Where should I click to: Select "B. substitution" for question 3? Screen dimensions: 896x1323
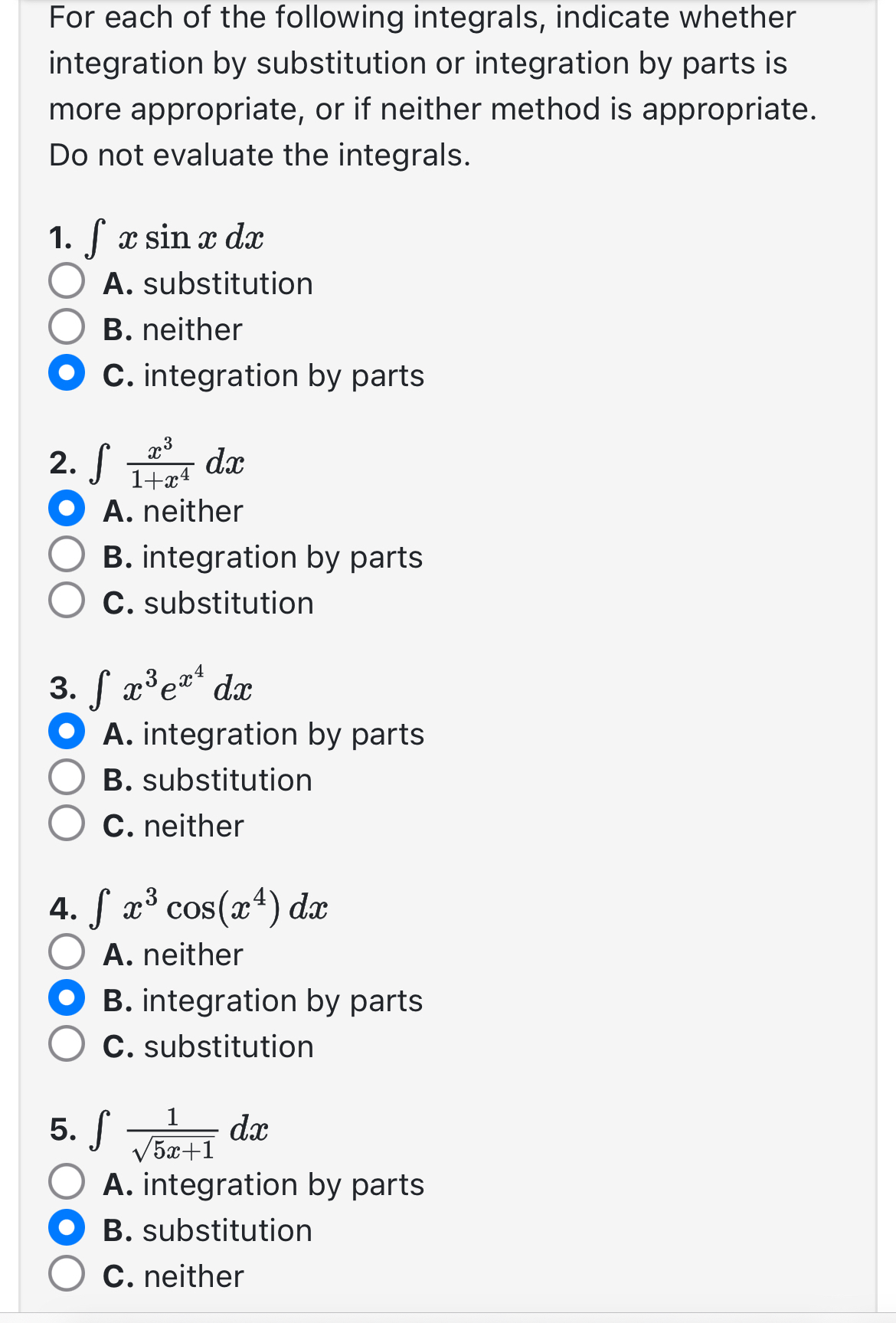(69, 778)
